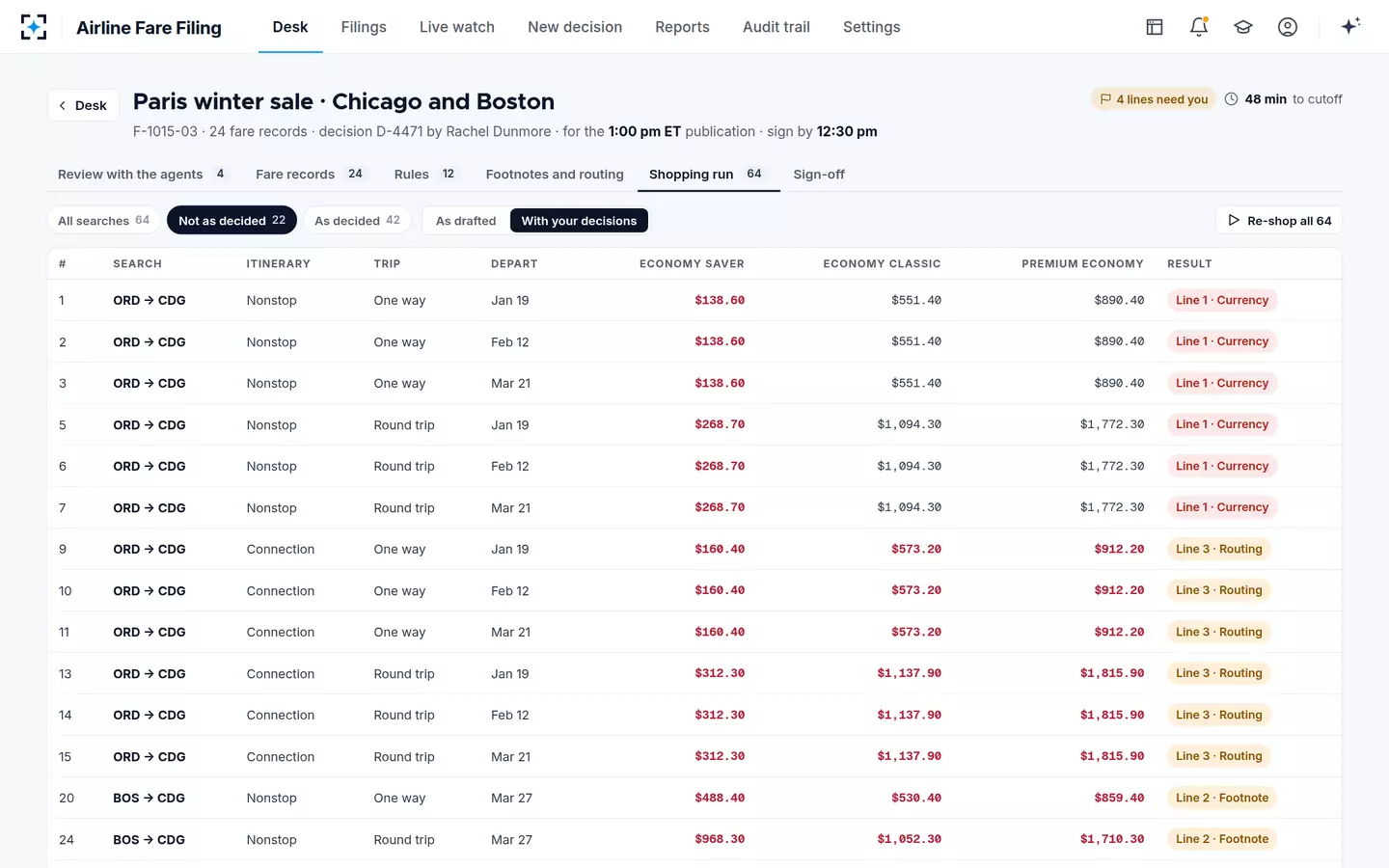Filter by As decided 42

pos(357,220)
